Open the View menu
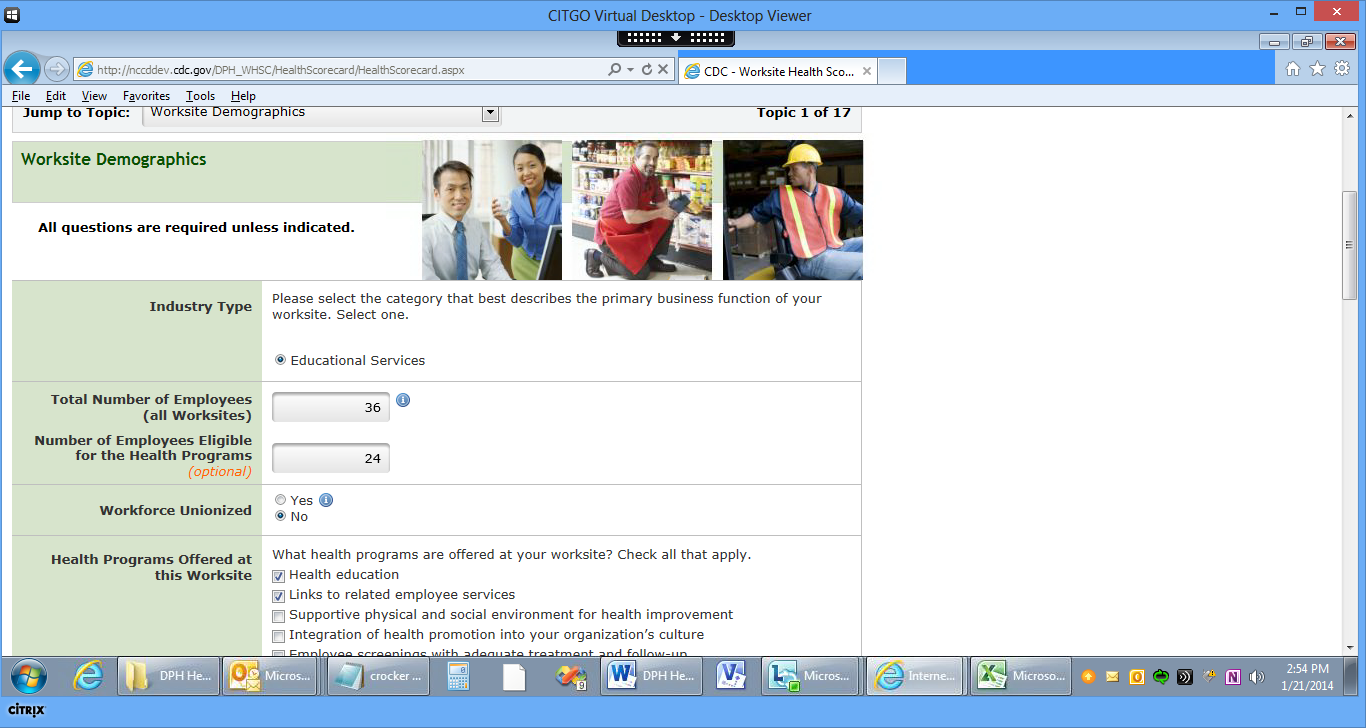This screenshot has width=1366, height=728. pyautogui.click(x=95, y=96)
